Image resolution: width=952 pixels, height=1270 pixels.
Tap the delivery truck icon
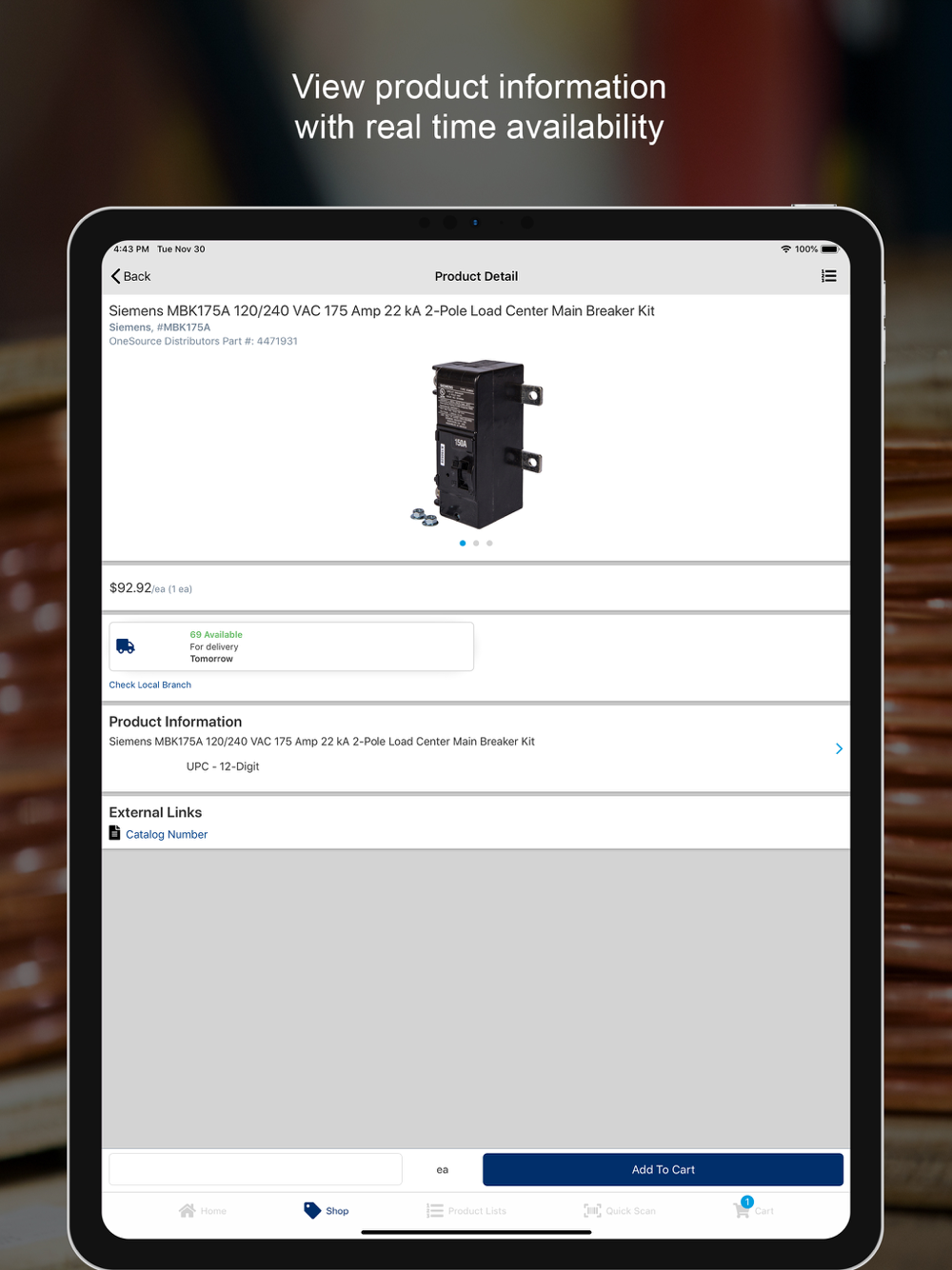(126, 646)
